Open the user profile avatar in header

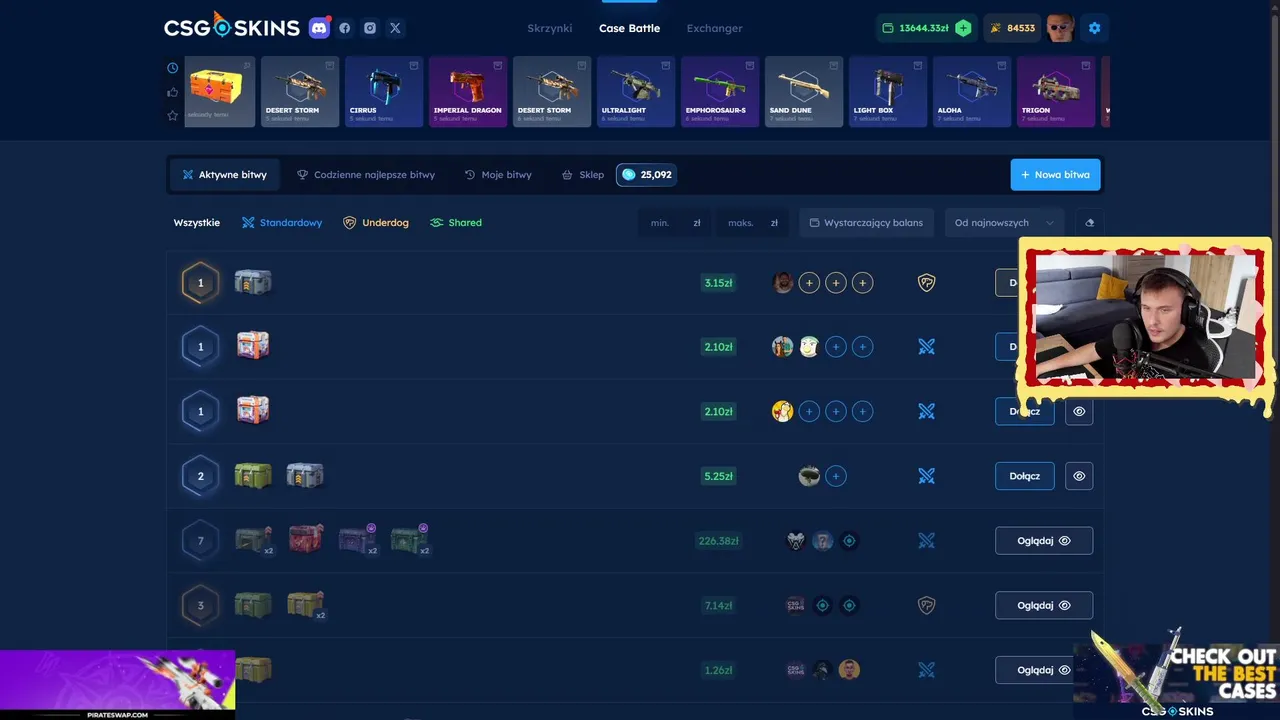[1060, 28]
